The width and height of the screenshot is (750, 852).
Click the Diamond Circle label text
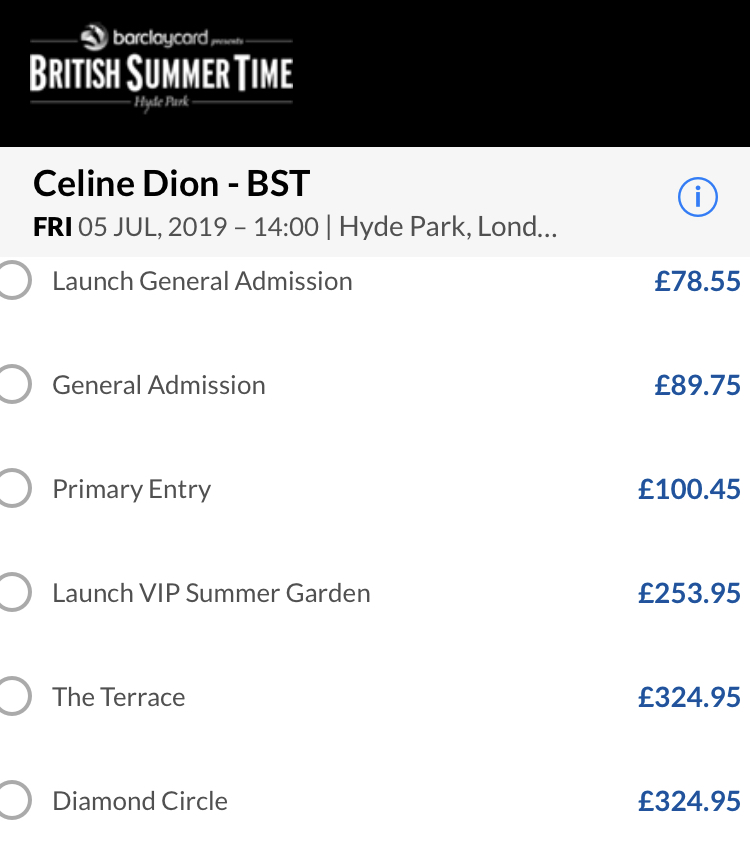[140, 801]
